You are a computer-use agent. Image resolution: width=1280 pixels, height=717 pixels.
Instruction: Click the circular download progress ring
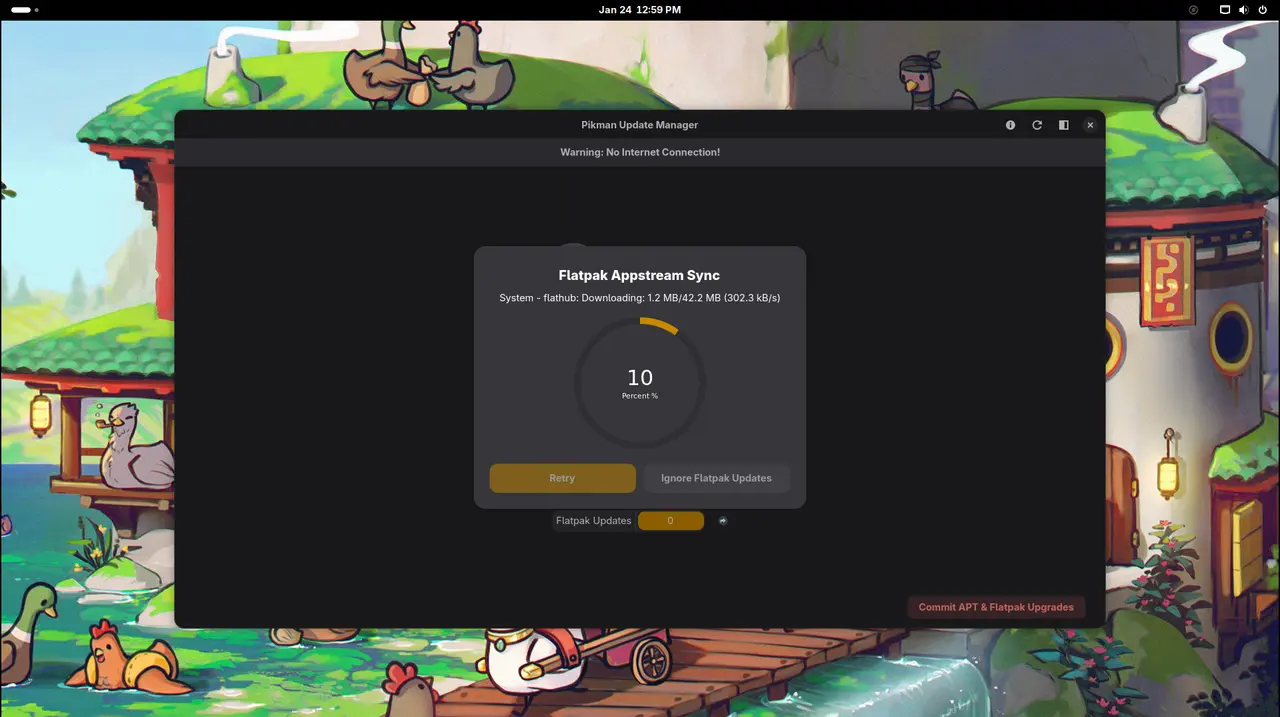pyautogui.click(x=640, y=383)
